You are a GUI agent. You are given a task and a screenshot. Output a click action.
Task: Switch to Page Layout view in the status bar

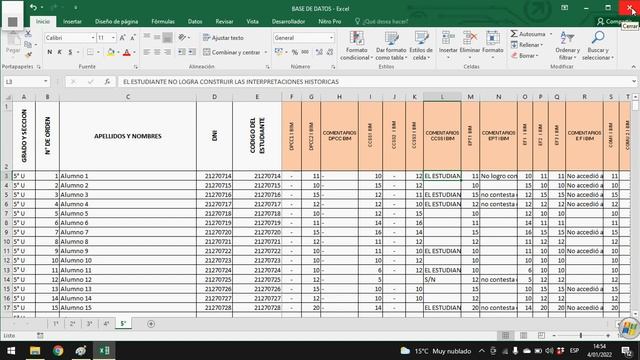tap(523, 336)
